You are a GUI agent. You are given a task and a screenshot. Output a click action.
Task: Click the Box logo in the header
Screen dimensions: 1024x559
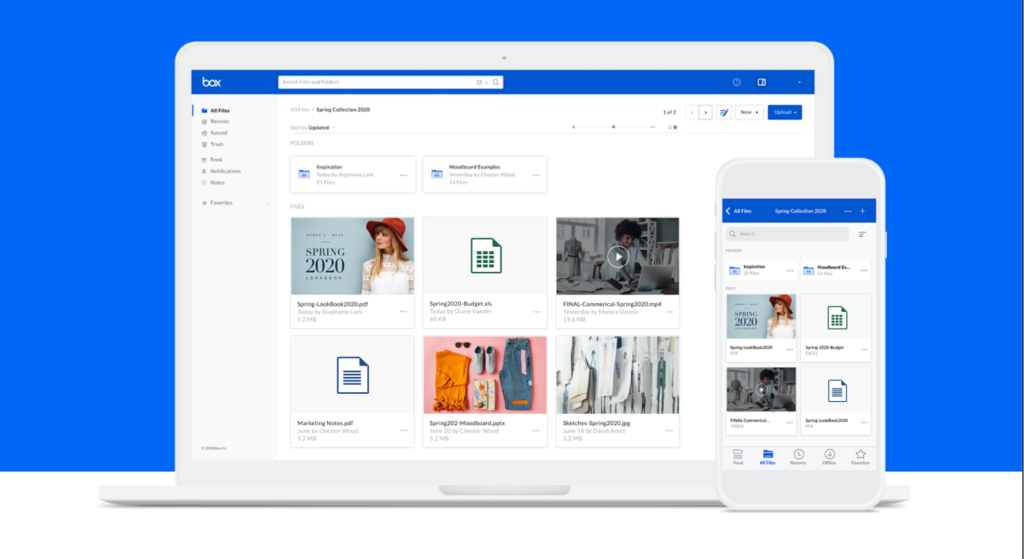(211, 82)
